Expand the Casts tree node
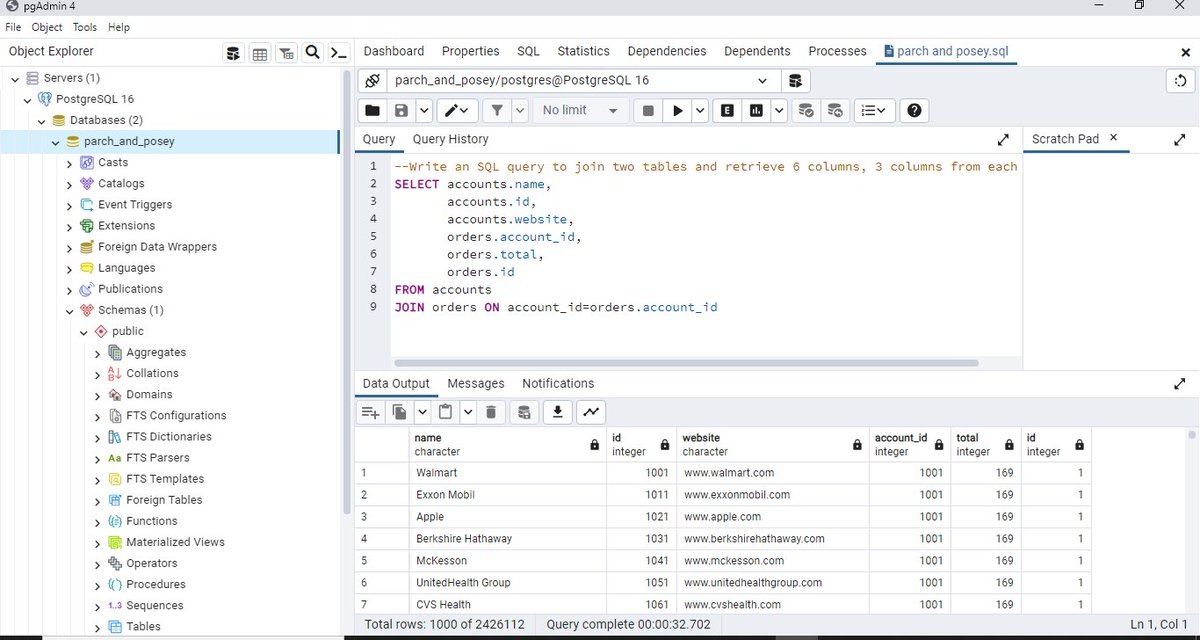Viewport: 1200px width, 640px height. [70, 163]
